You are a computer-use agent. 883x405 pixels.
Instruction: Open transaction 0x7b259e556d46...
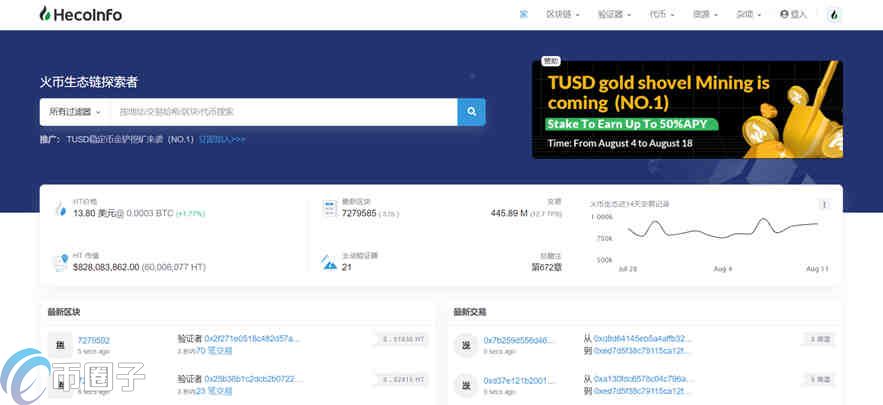pos(518,340)
